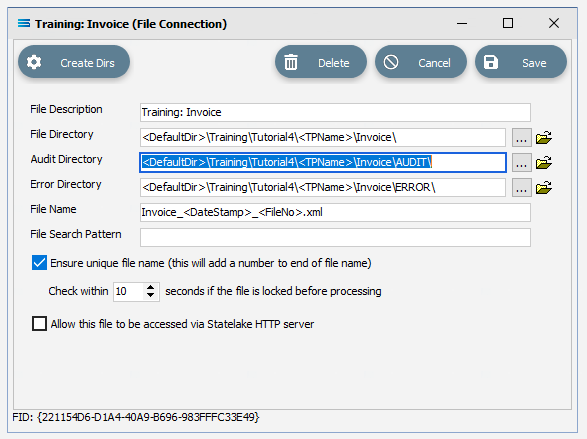Image resolution: width=587 pixels, height=439 pixels.
Task: Click the floppy disk Save icon
Action: tap(490, 62)
